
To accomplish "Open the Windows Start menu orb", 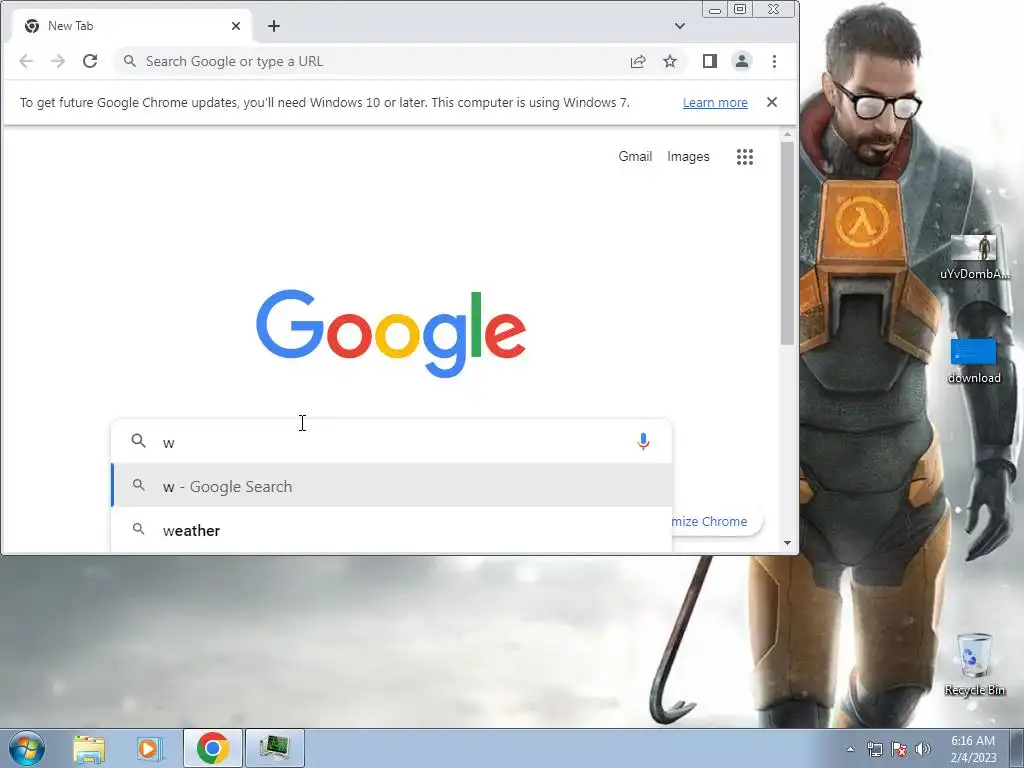I will 26,748.
